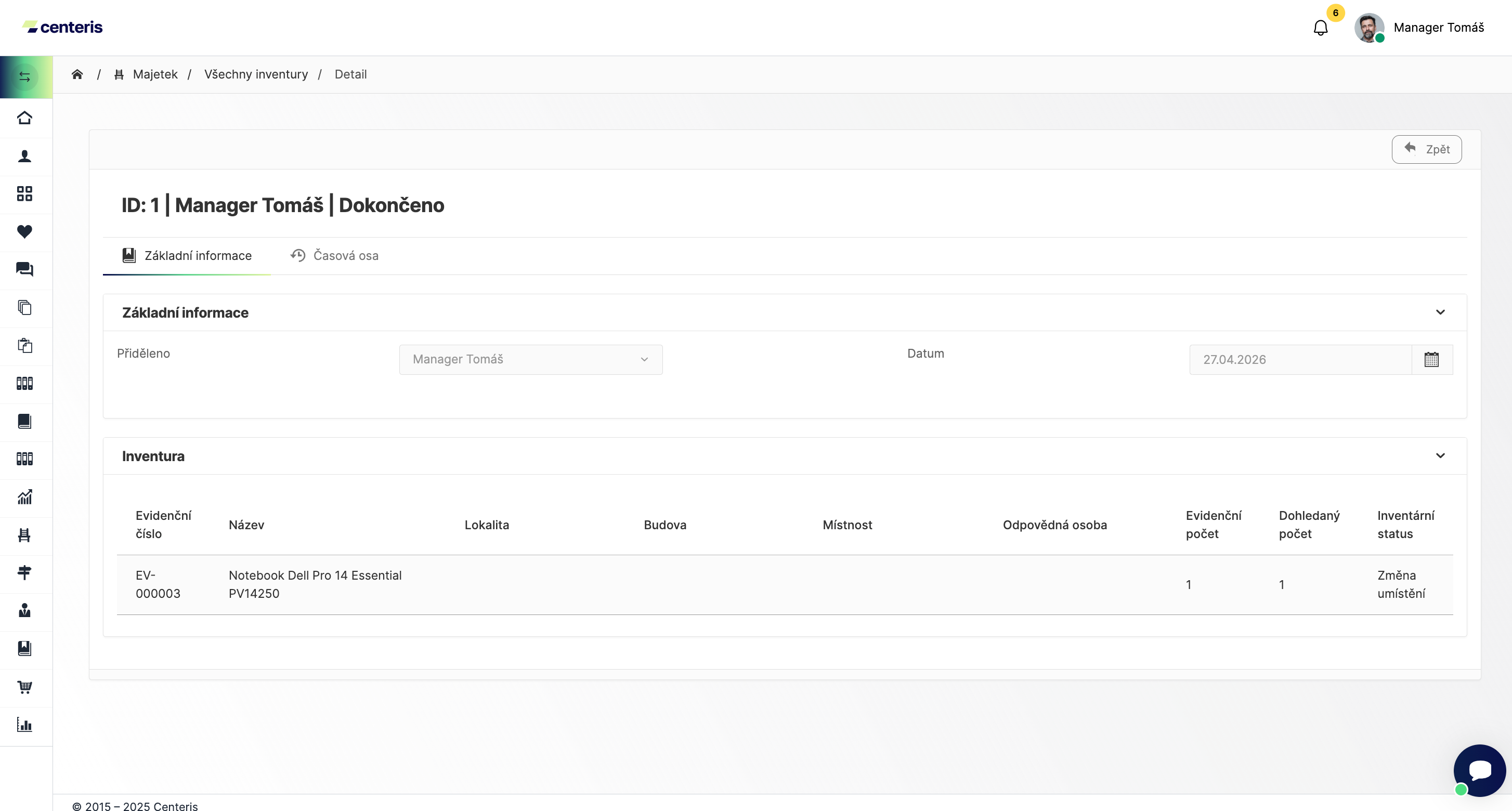
Task: Sort by the Odpovědná osoba column header
Action: click(x=1054, y=525)
